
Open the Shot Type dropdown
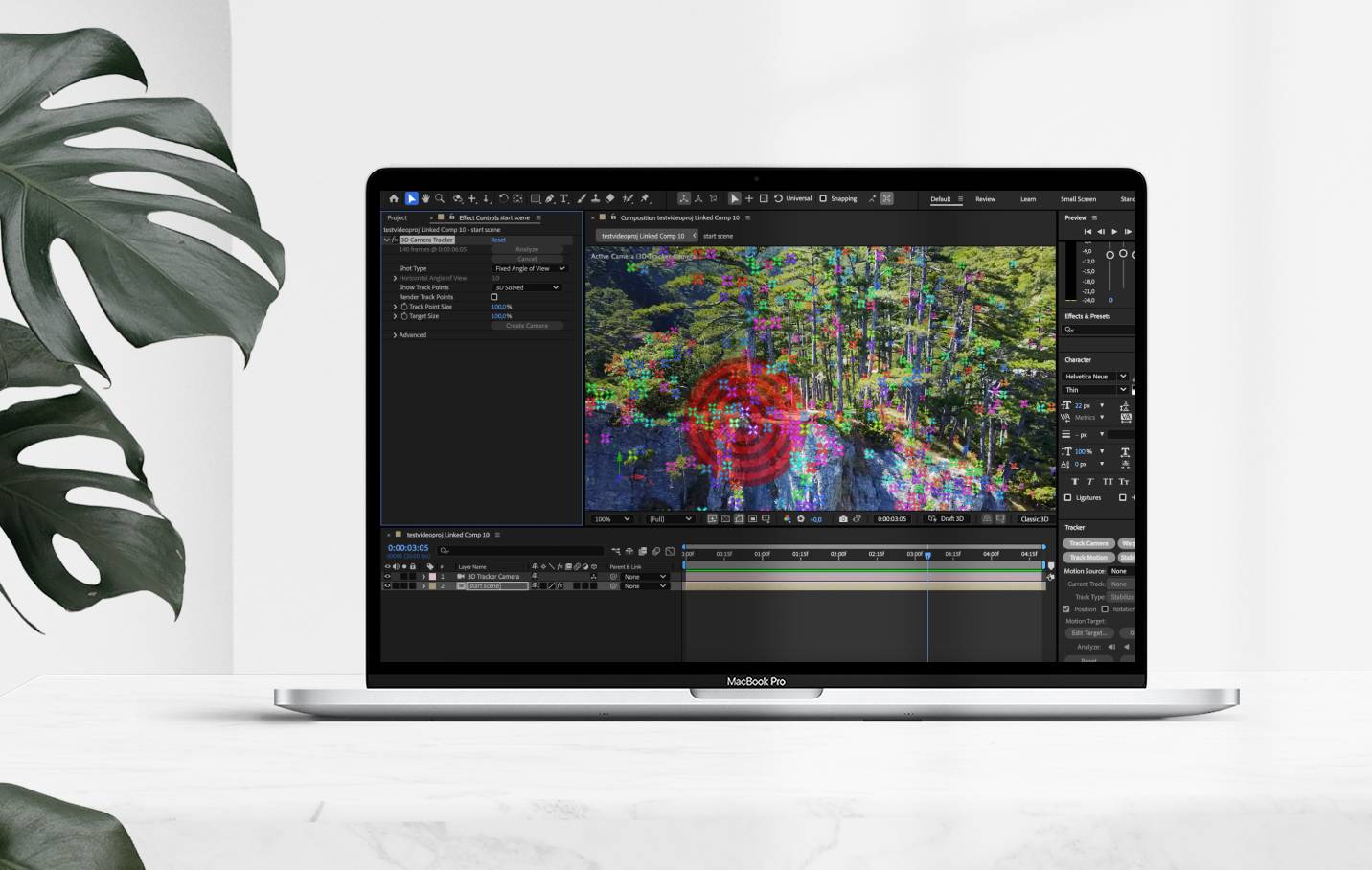tap(530, 268)
